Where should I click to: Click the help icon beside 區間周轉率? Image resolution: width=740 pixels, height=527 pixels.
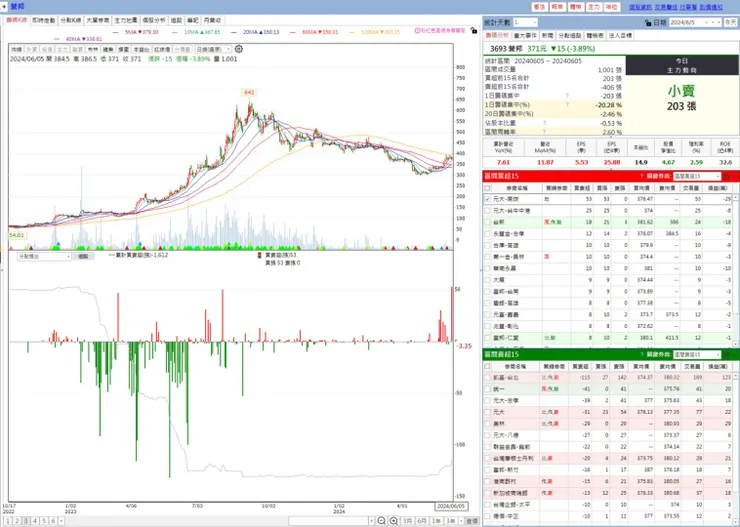(545, 132)
